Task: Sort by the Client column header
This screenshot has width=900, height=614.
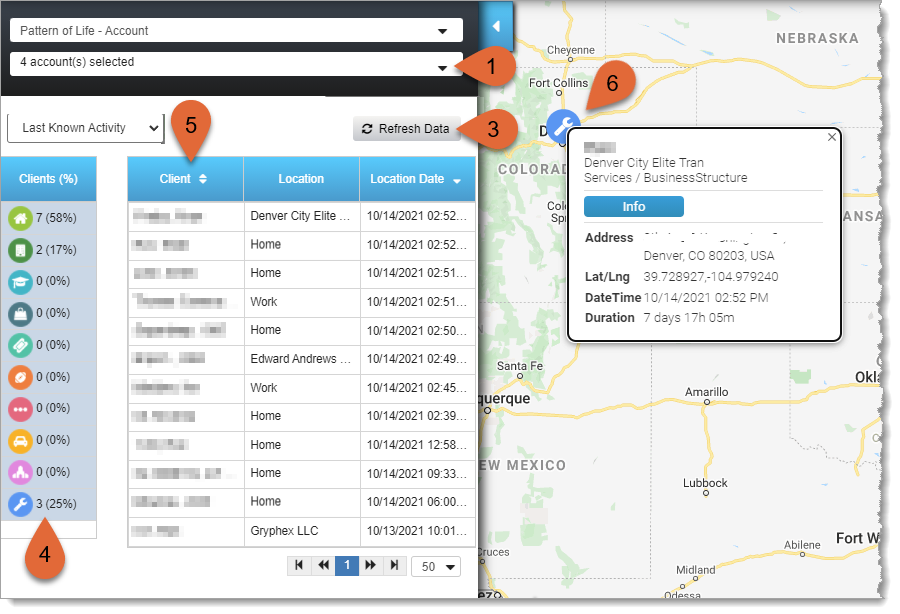Action: pyautogui.click(x=184, y=179)
